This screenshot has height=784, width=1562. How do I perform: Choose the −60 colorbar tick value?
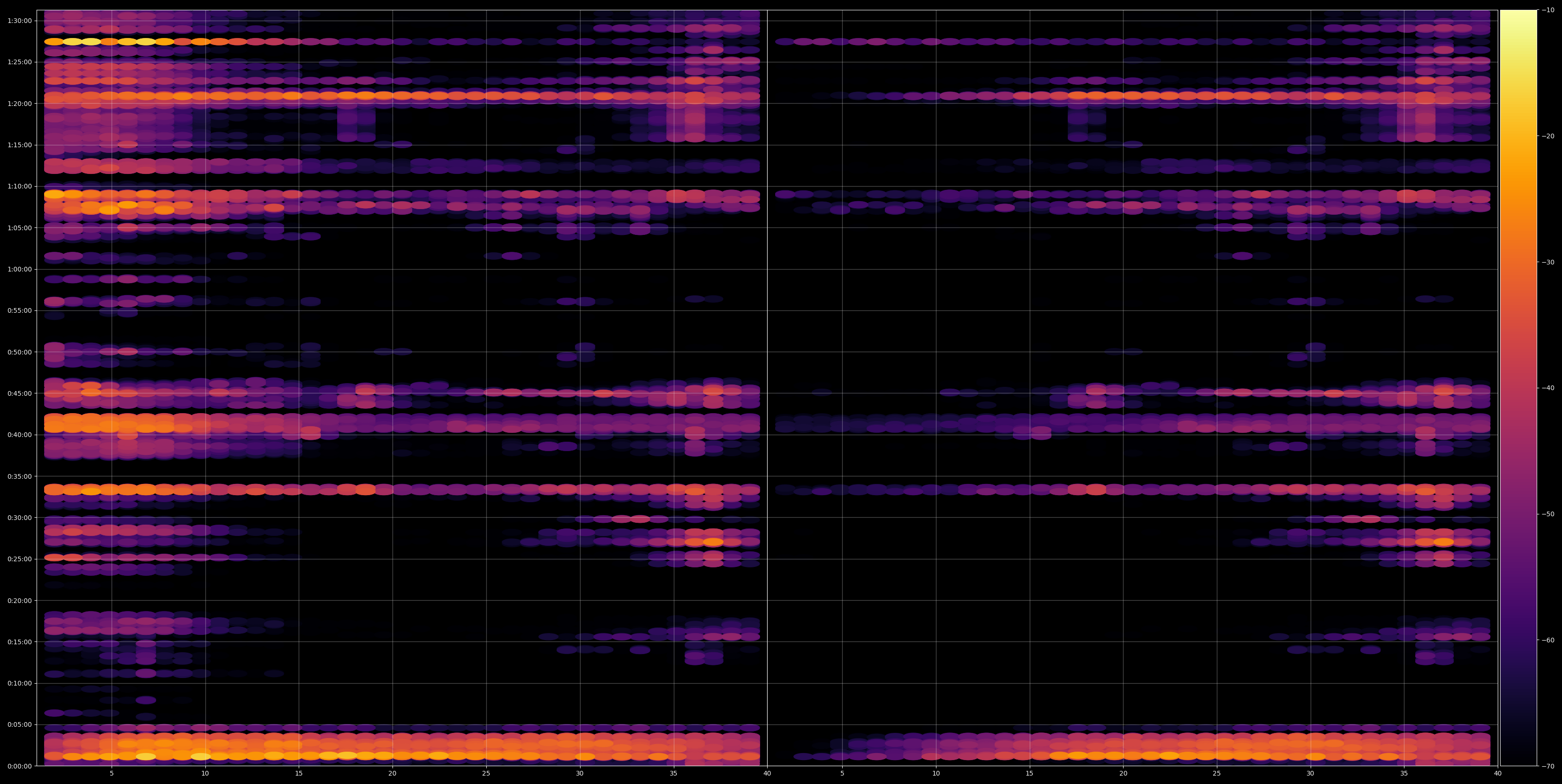[x=1548, y=641]
